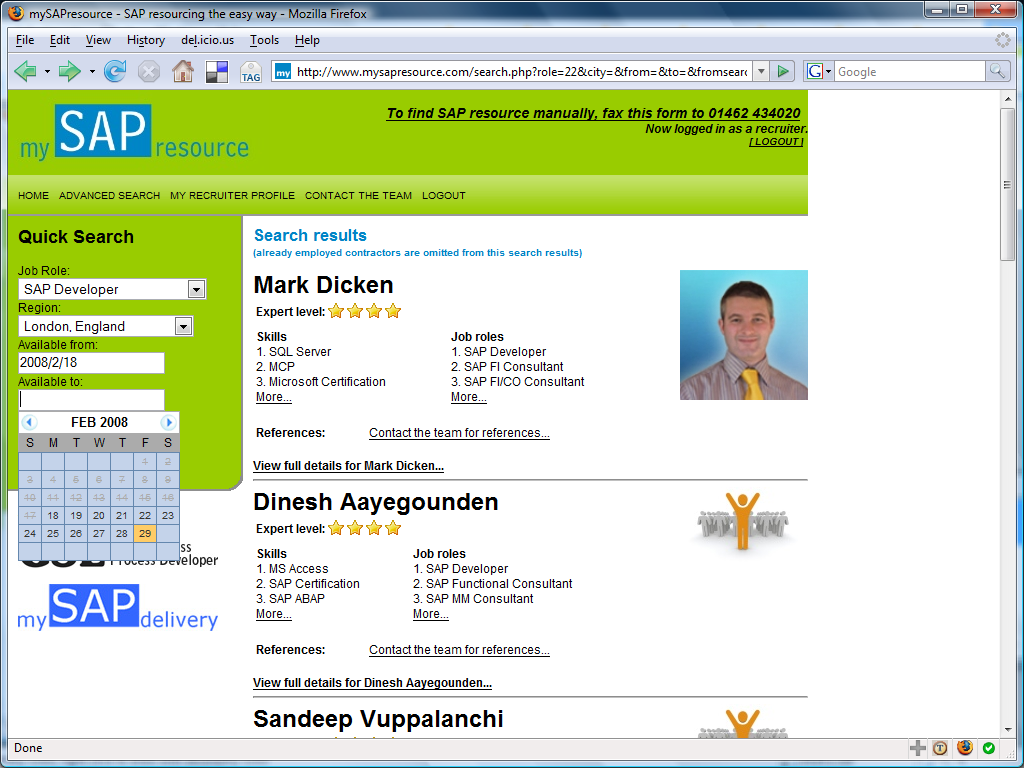Viewport: 1024px width, 768px height.
Task: Open the View menu
Action: 98,40
